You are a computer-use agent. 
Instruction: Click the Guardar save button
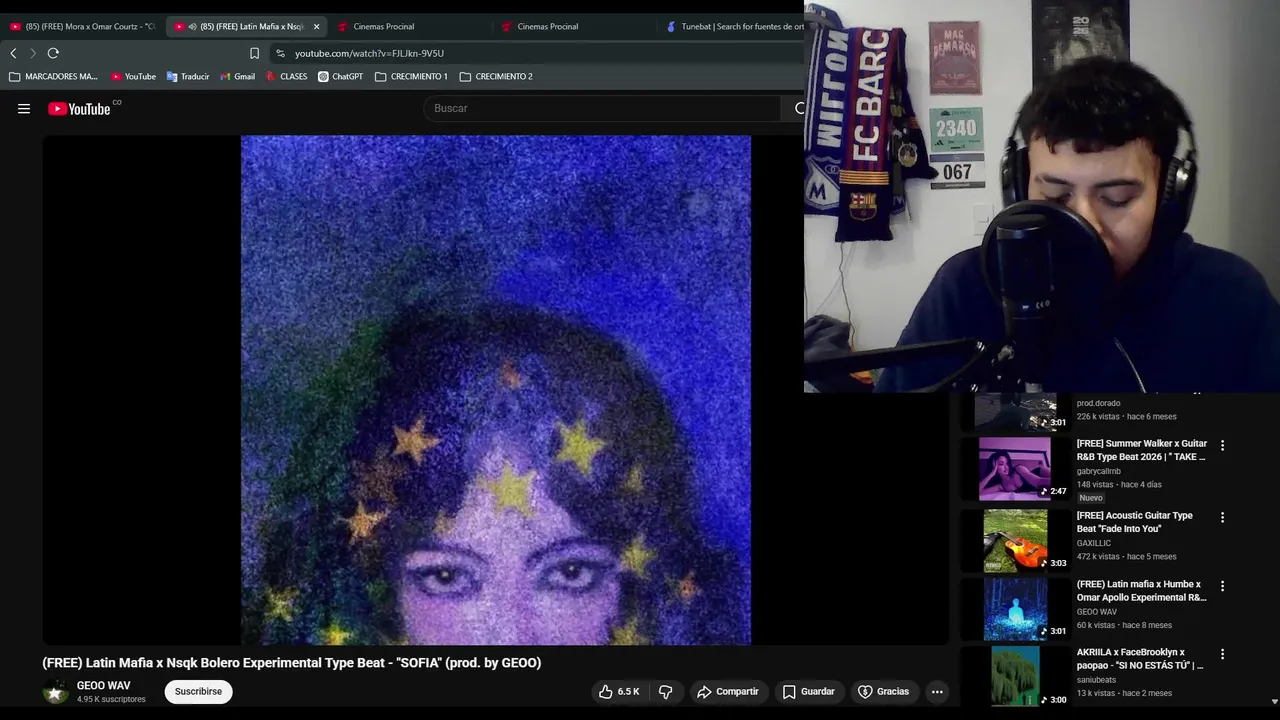pos(809,692)
